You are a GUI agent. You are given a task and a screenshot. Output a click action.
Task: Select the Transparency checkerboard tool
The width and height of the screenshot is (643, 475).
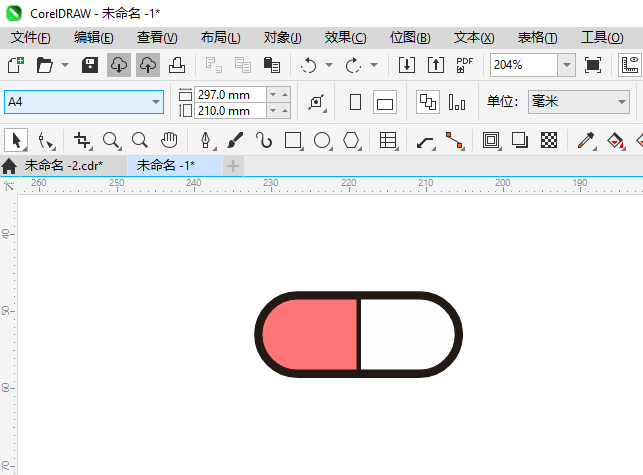click(x=549, y=140)
